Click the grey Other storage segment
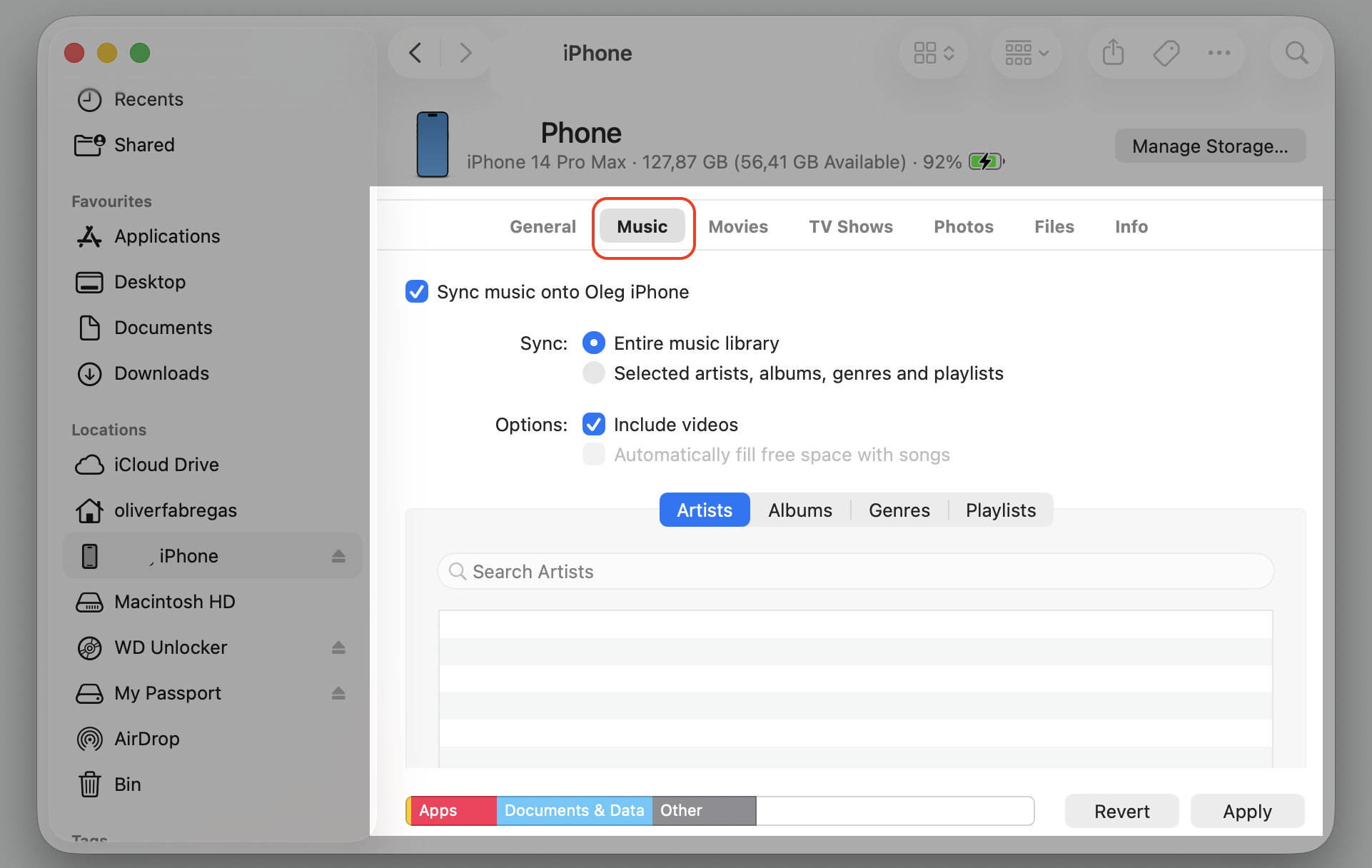Viewport: 1372px width, 868px height. point(705,811)
